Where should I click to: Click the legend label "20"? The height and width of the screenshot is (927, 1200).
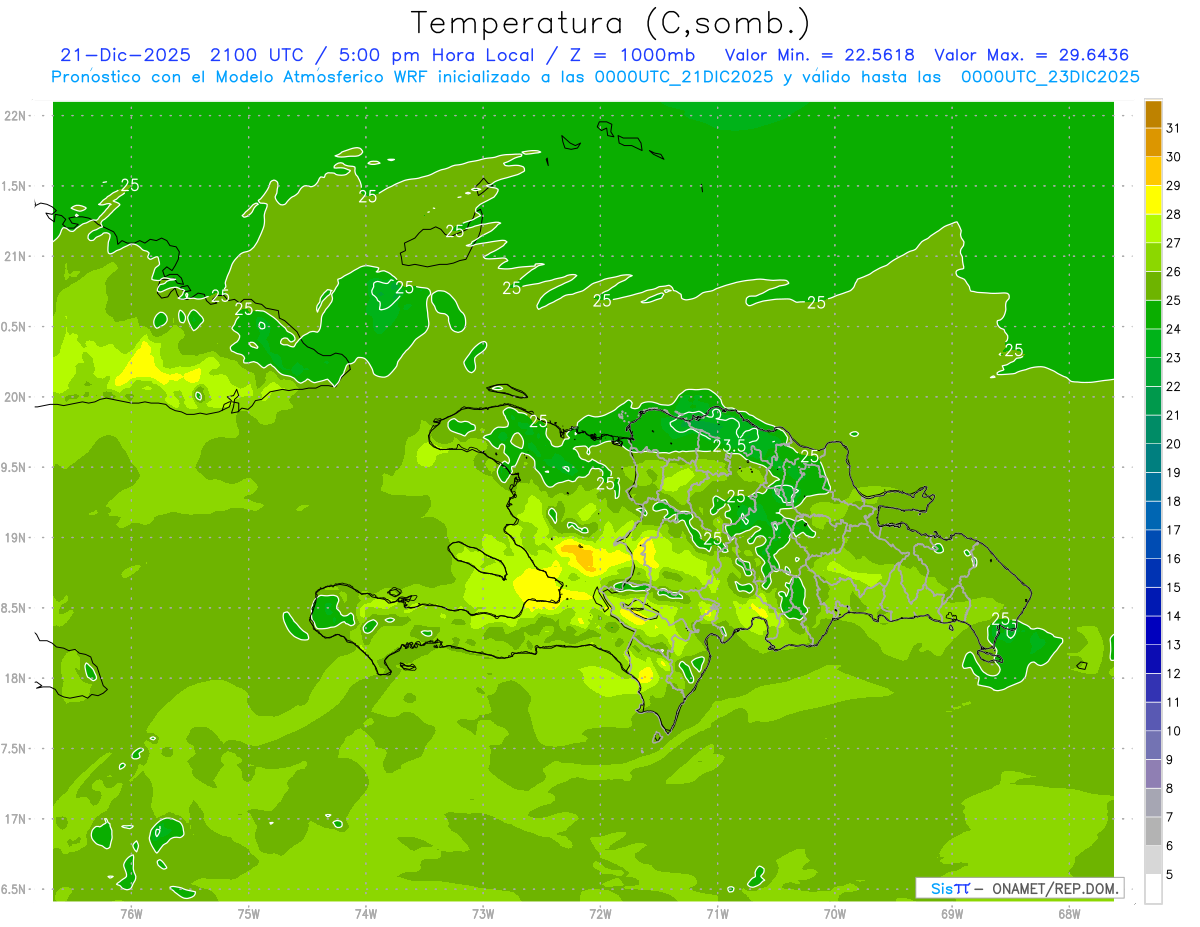click(1174, 444)
